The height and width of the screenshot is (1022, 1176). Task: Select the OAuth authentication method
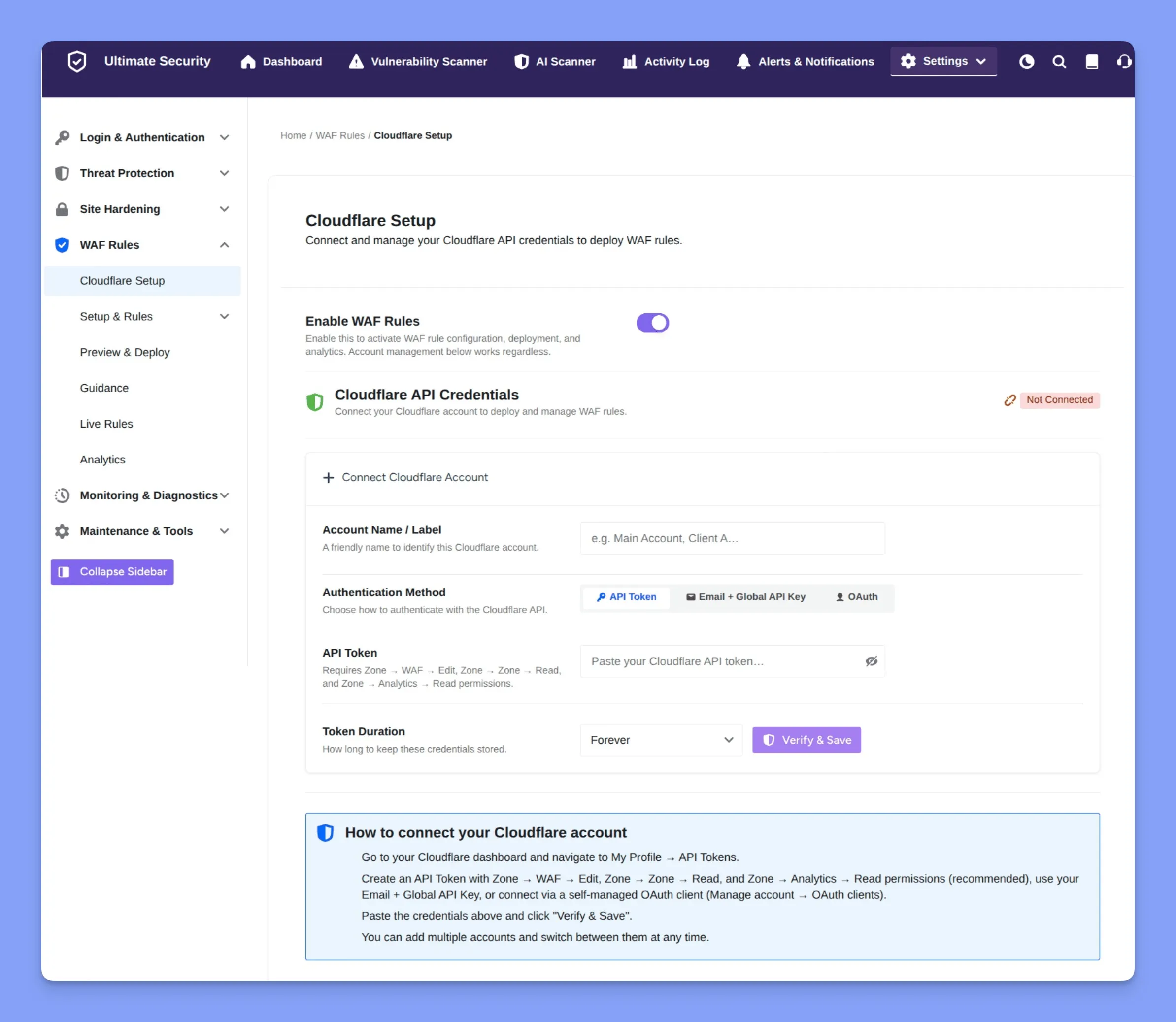click(x=857, y=597)
